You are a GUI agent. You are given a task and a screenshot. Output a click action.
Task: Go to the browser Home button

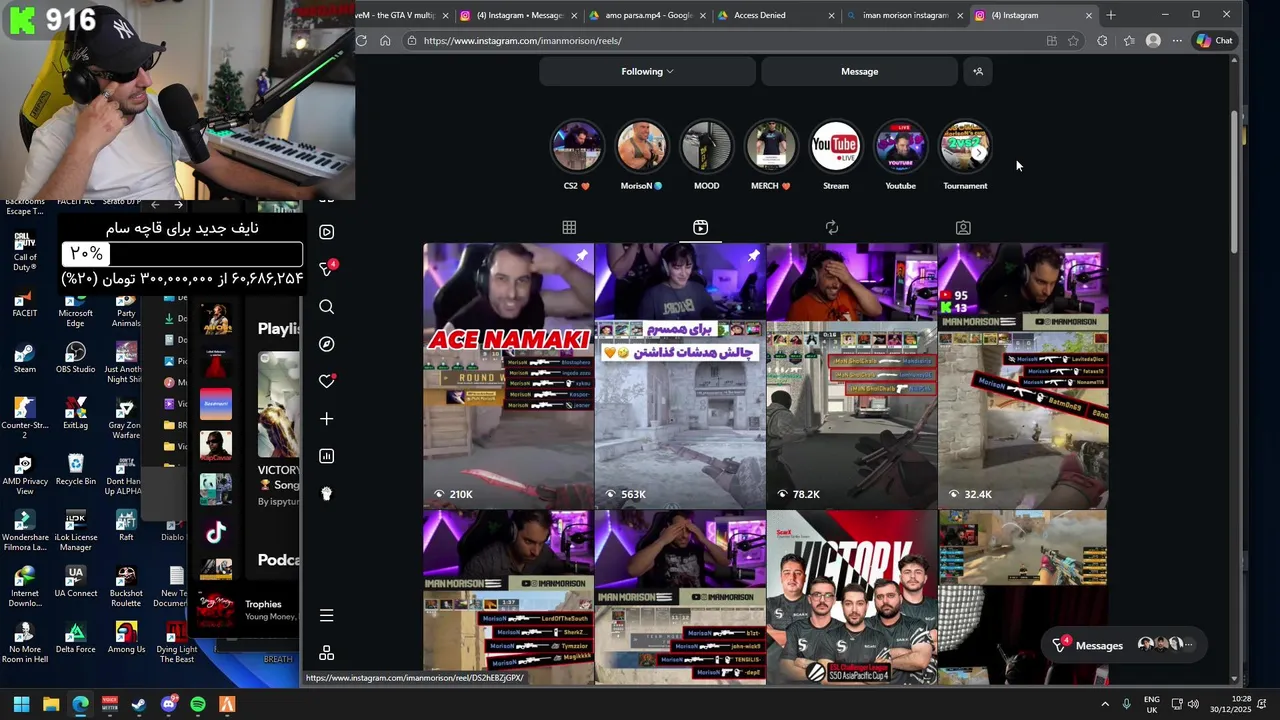(x=385, y=41)
